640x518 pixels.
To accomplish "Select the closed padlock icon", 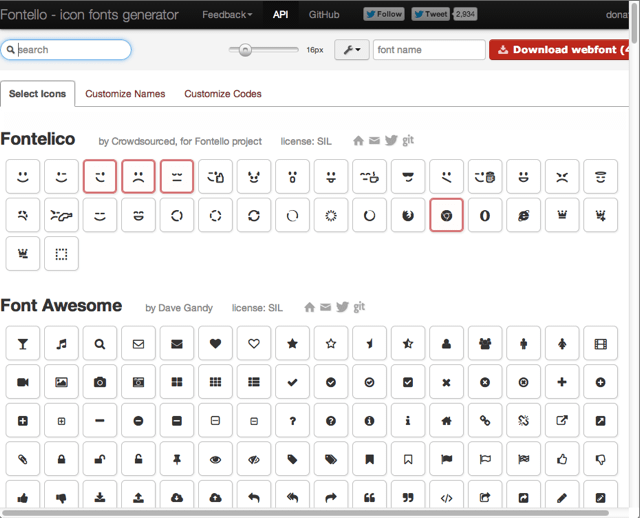I will (x=61, y=459).
